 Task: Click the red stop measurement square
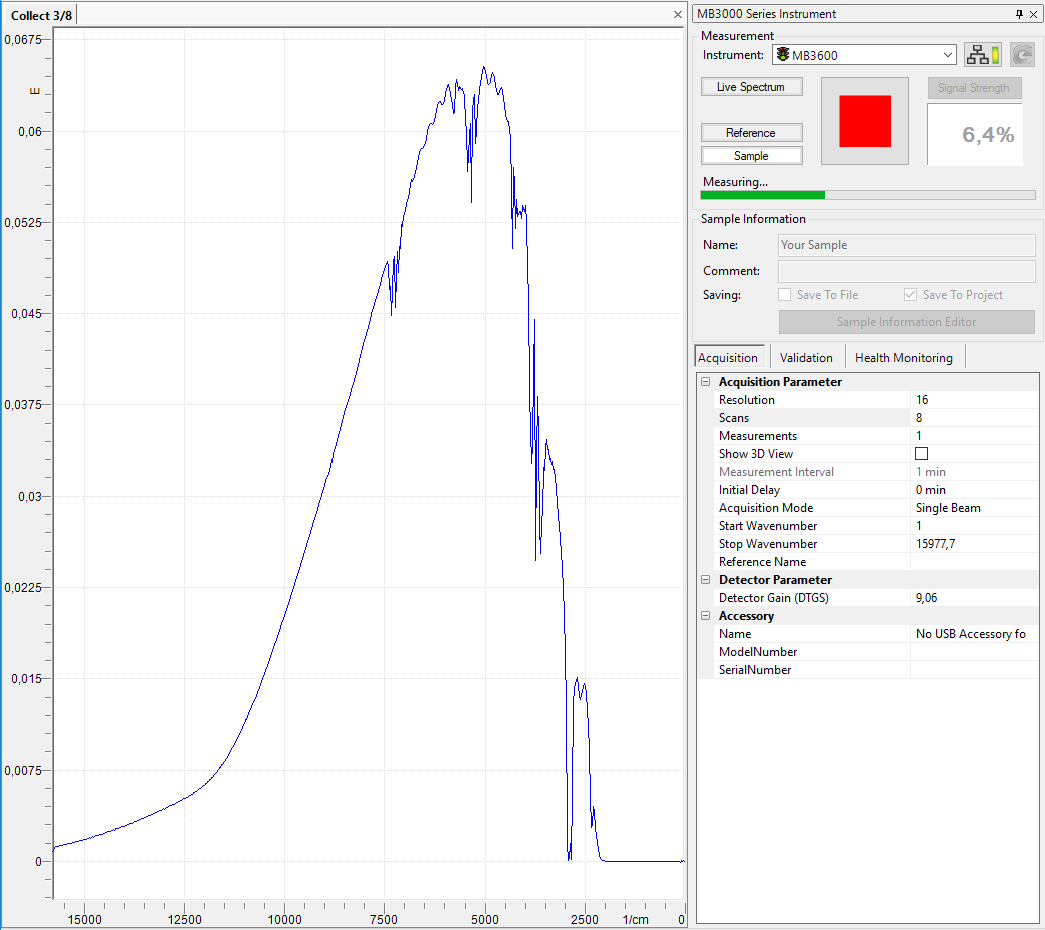pyautogui.click(x=865, y=121)
